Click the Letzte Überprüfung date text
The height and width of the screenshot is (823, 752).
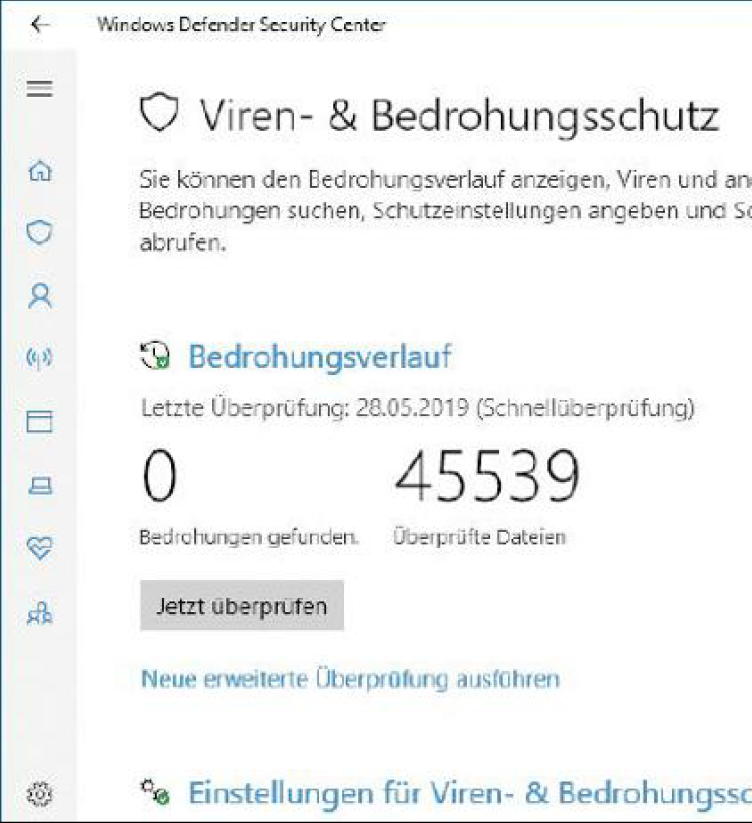(x=418, y=408)
